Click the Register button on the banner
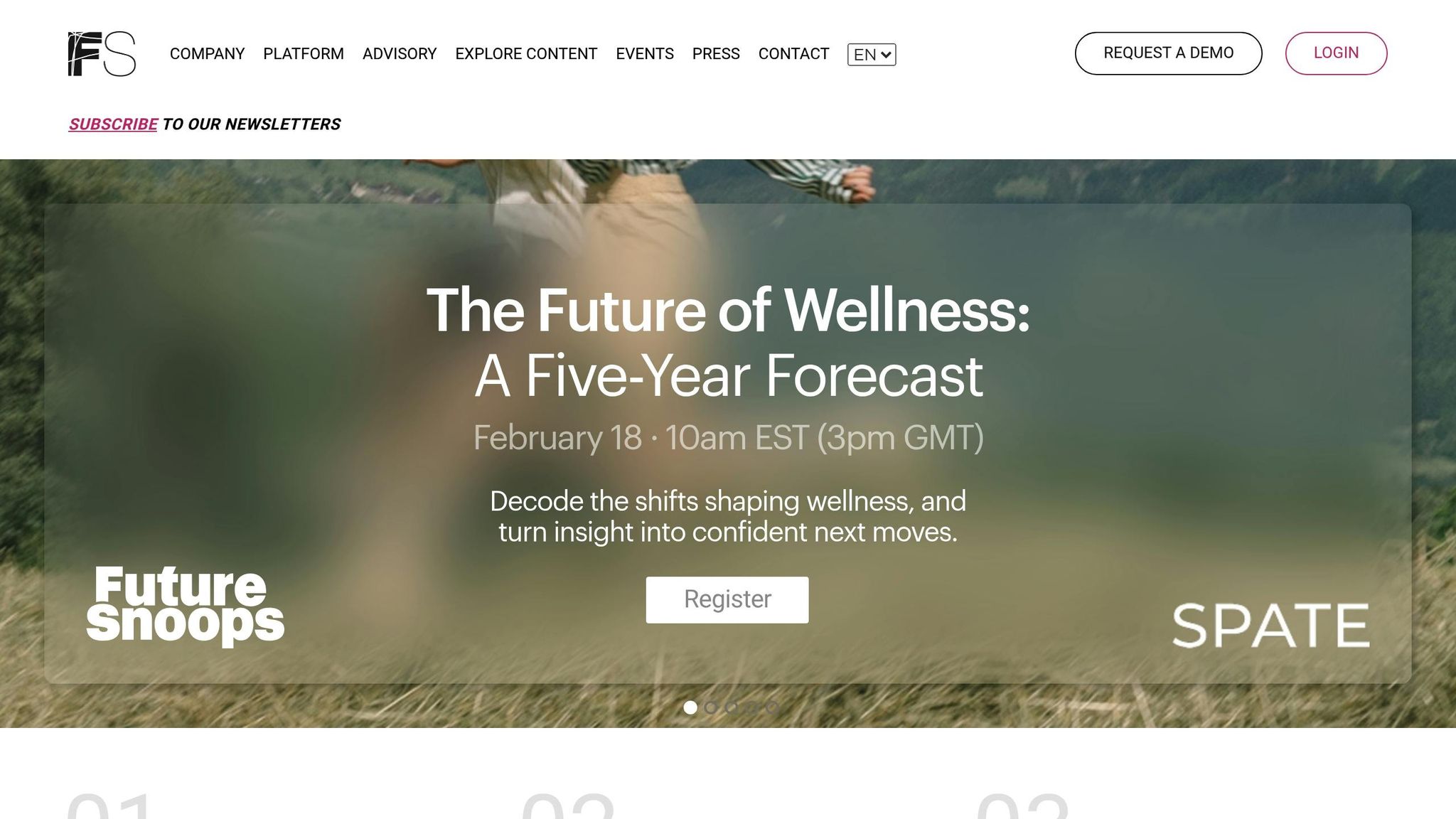 727,600
